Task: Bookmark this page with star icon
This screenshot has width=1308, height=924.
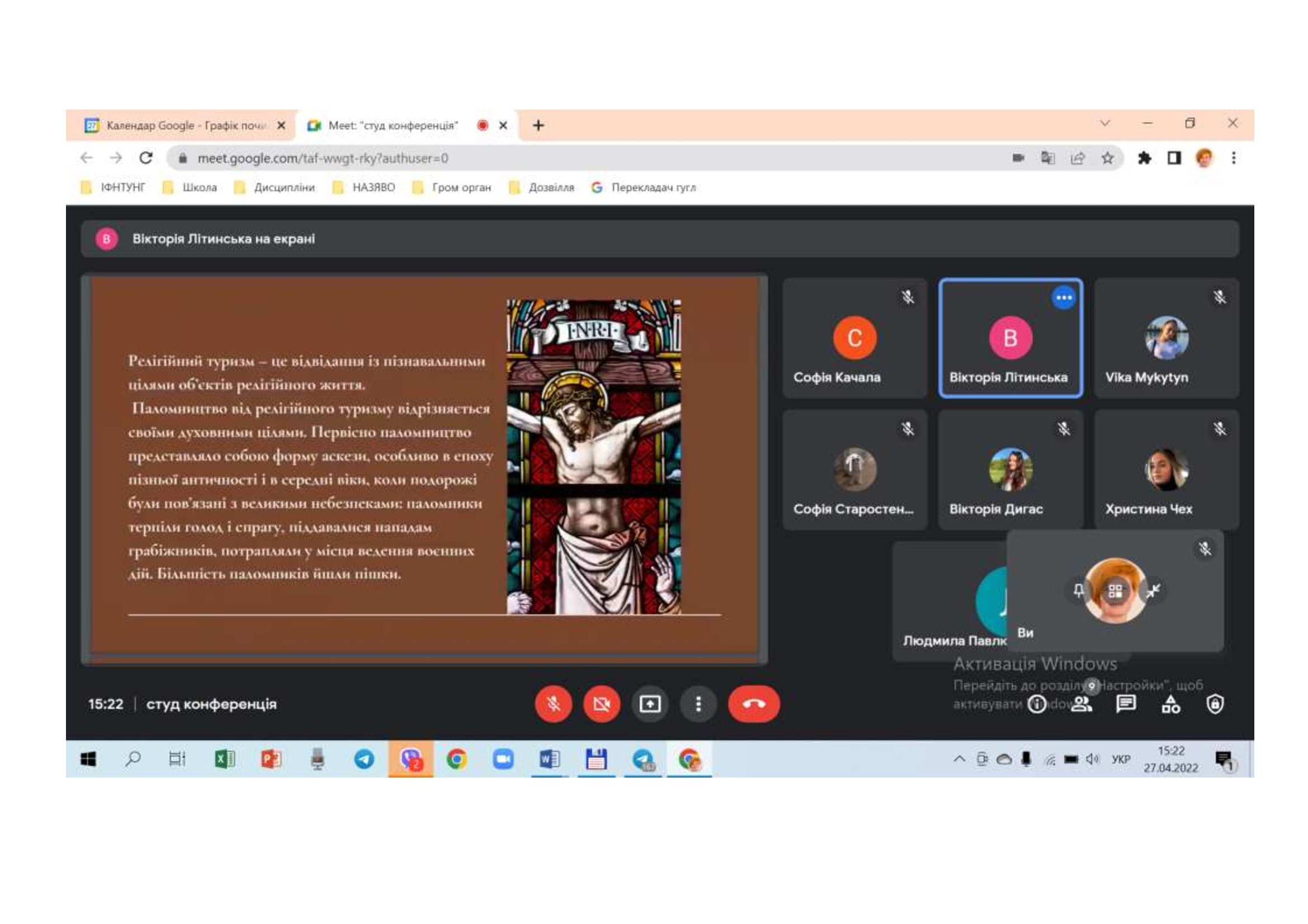Action: click(x=1107, y=158)
